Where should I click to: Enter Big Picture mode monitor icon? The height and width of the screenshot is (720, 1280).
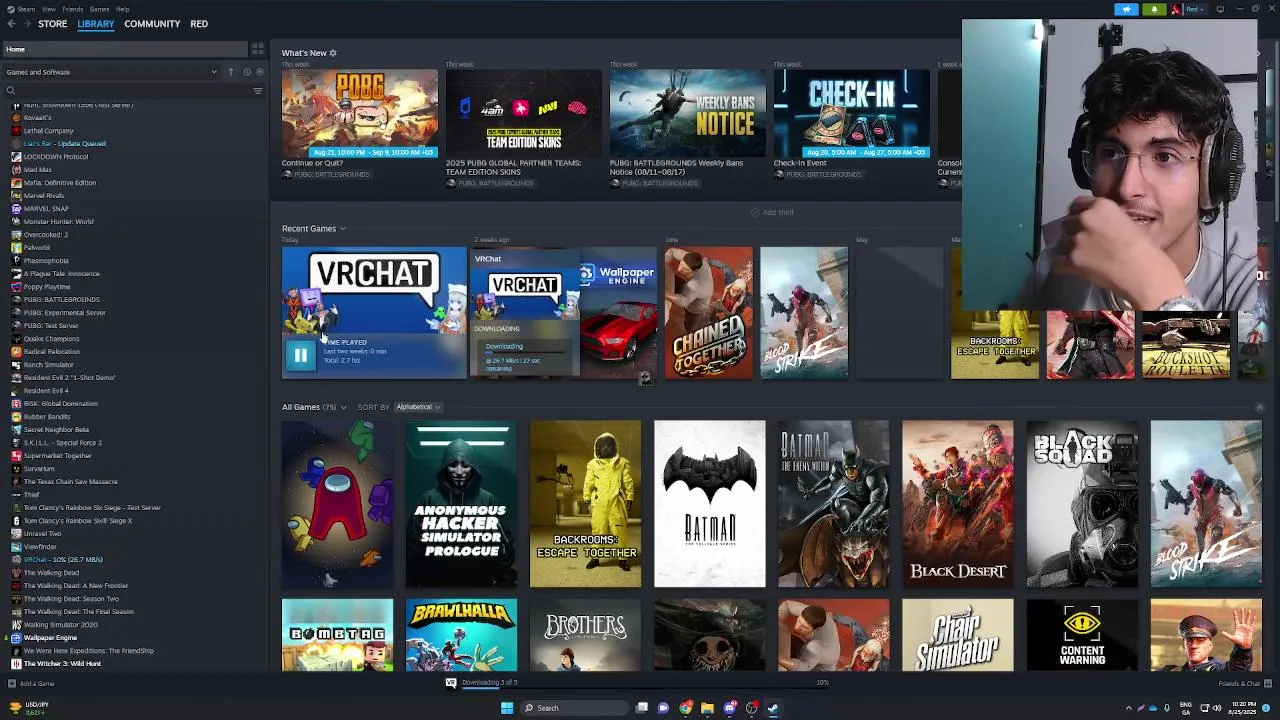(1220, 9)
